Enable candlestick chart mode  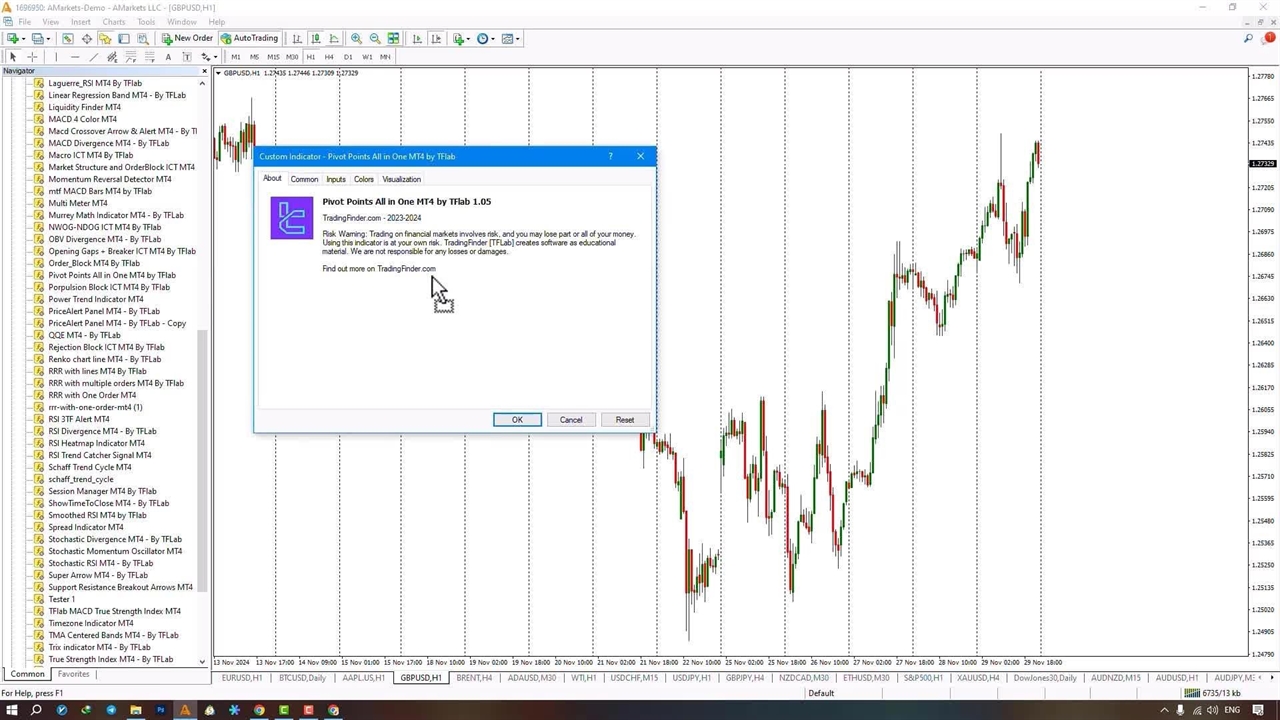point(315,38)
